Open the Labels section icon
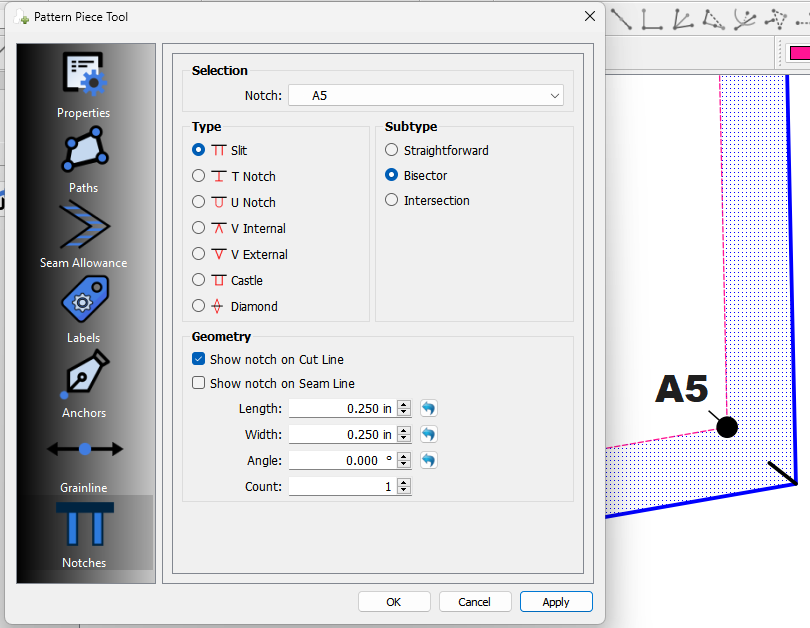Image resolution: width=810 pixels, height=628 pixels. pyautogui.click(x=84, y=299)
